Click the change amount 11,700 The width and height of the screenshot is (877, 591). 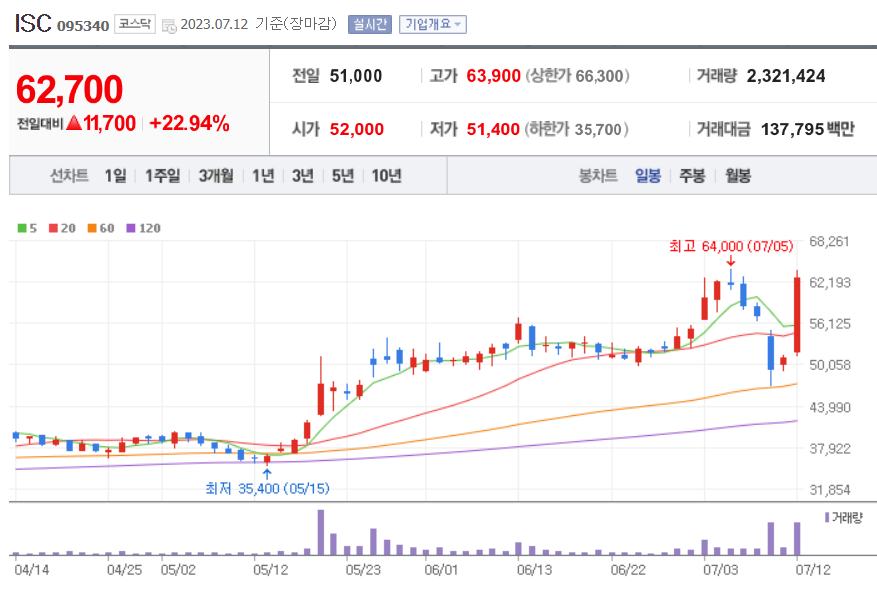(x=109, y=123)
